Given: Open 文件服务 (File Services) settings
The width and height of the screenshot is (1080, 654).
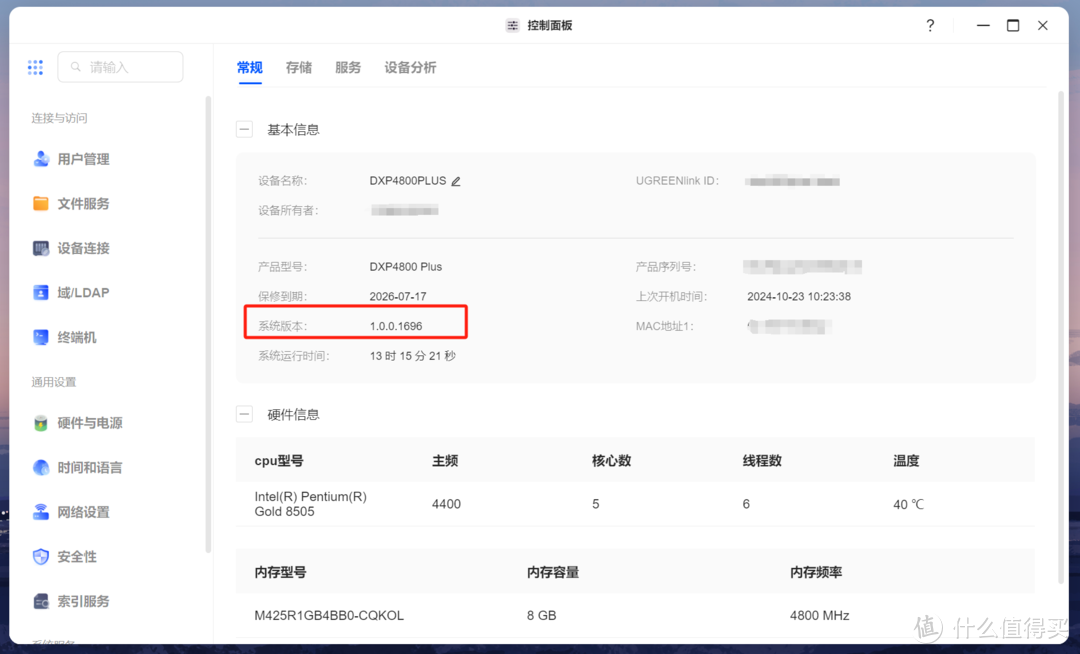Looking at the screenshot, I should coord(84,203).
